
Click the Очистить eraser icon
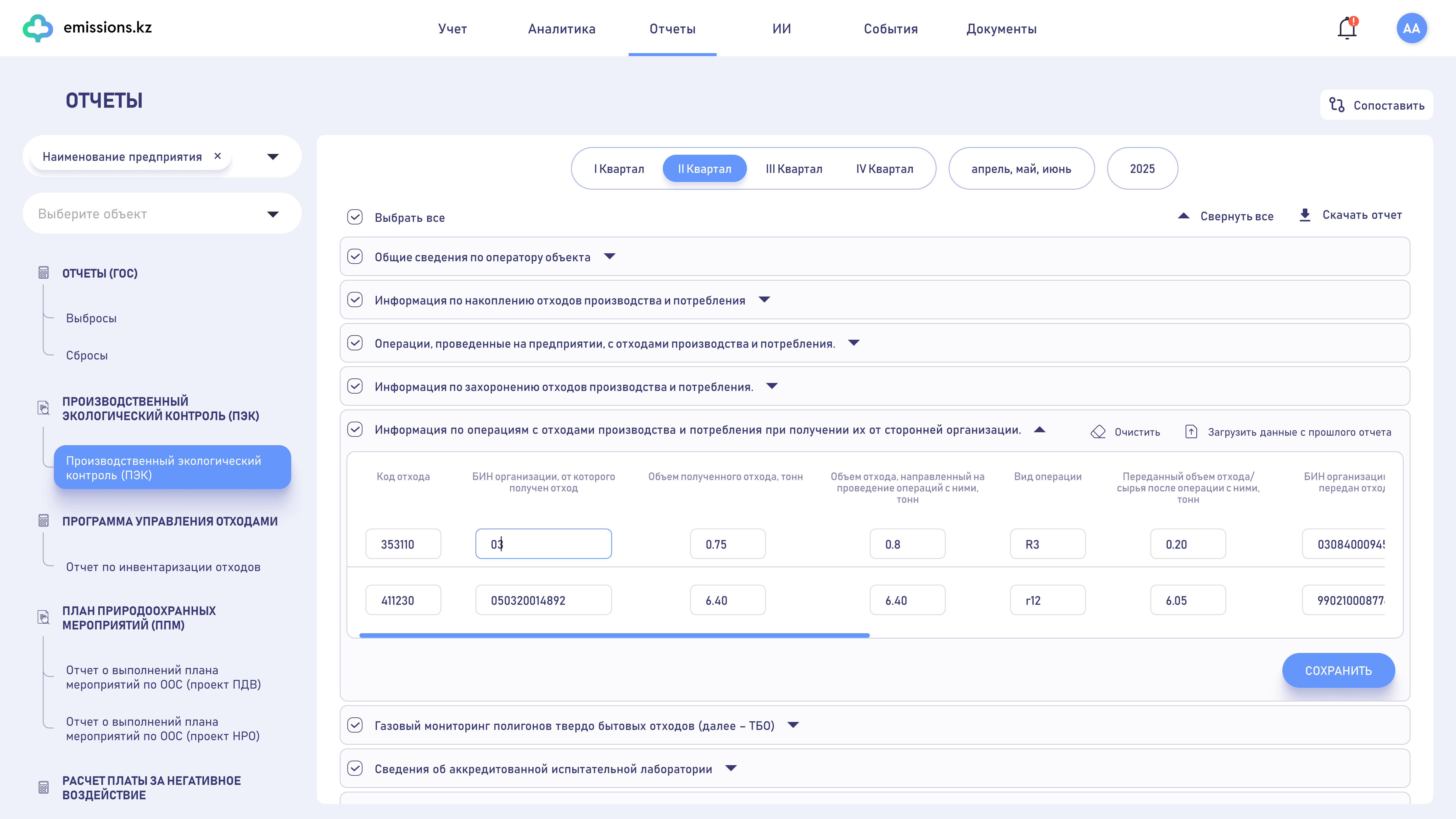coord(1098,432)
